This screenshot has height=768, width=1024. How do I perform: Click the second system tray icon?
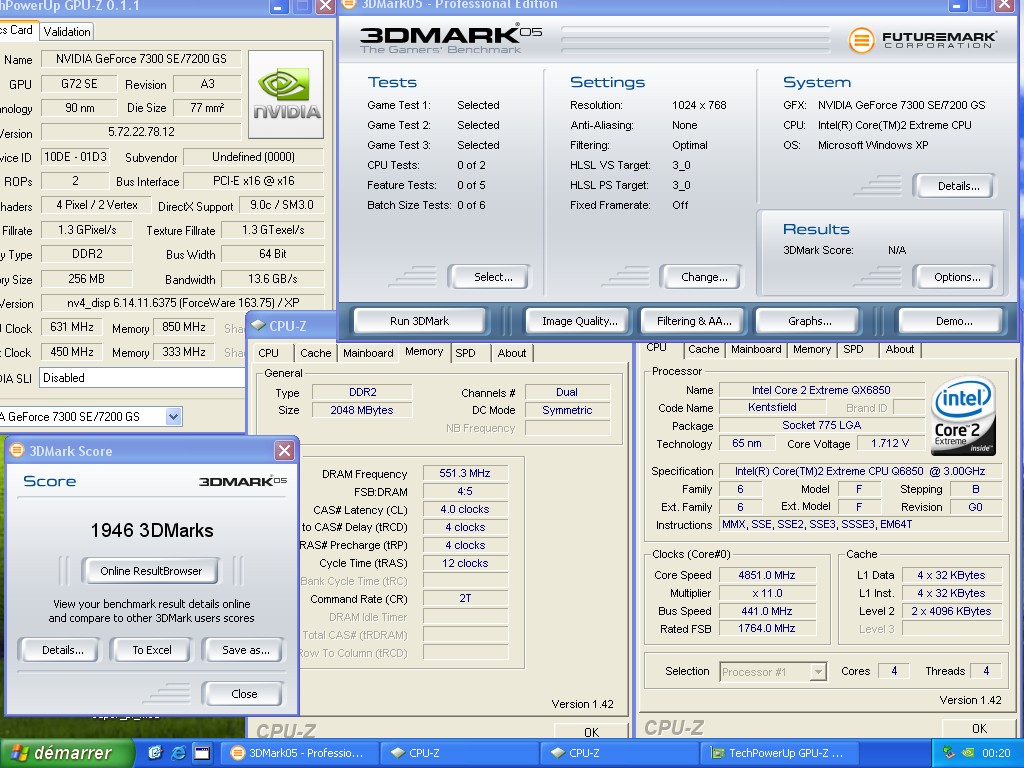coord(968,753)
